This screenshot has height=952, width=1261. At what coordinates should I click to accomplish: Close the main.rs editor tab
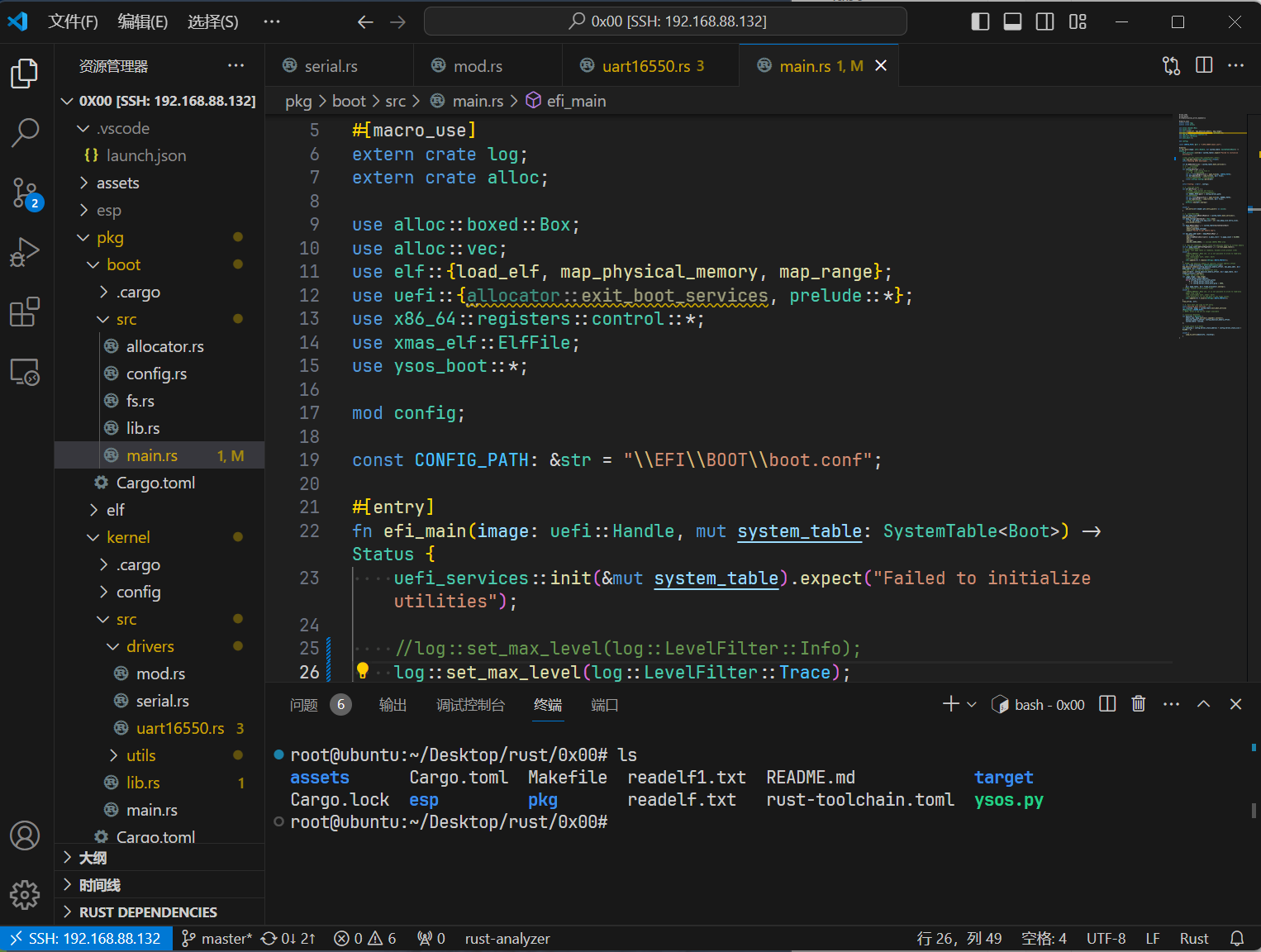click(x=881, y=65)
